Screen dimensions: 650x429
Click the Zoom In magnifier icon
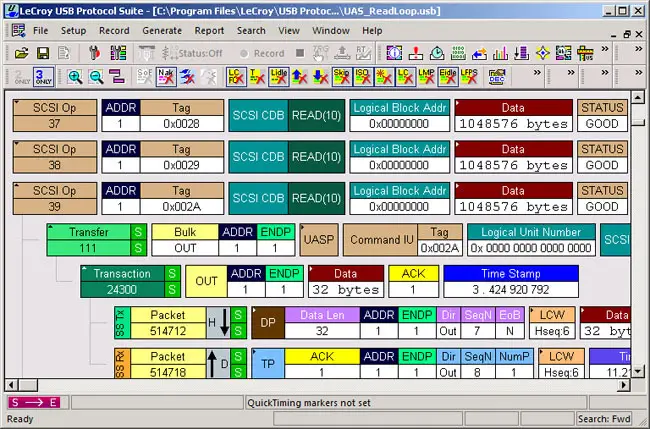[x=75, y=77]
